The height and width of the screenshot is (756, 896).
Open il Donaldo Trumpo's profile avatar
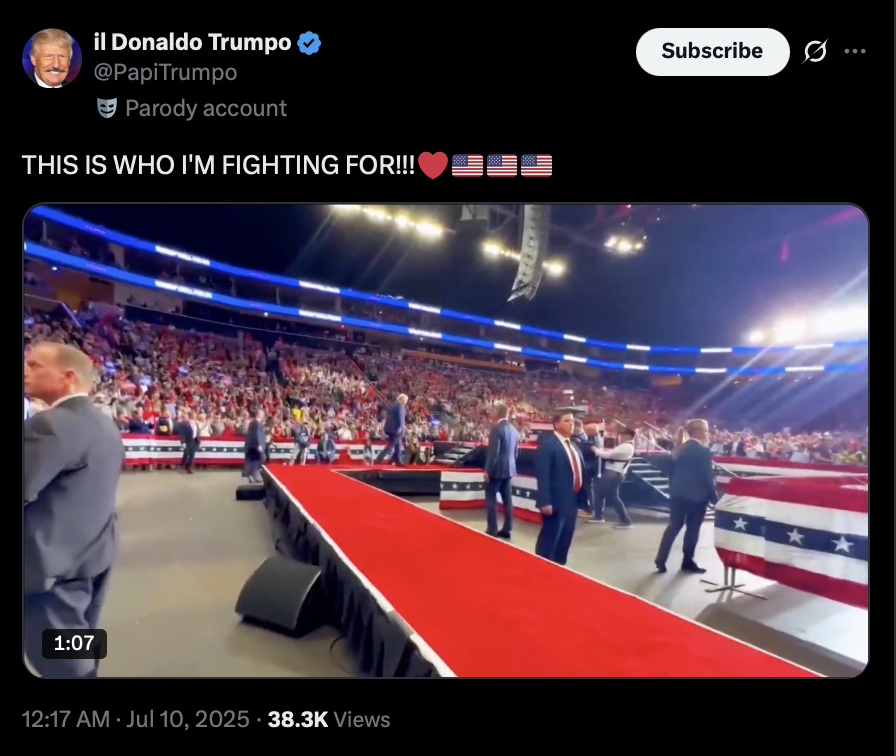52,58
